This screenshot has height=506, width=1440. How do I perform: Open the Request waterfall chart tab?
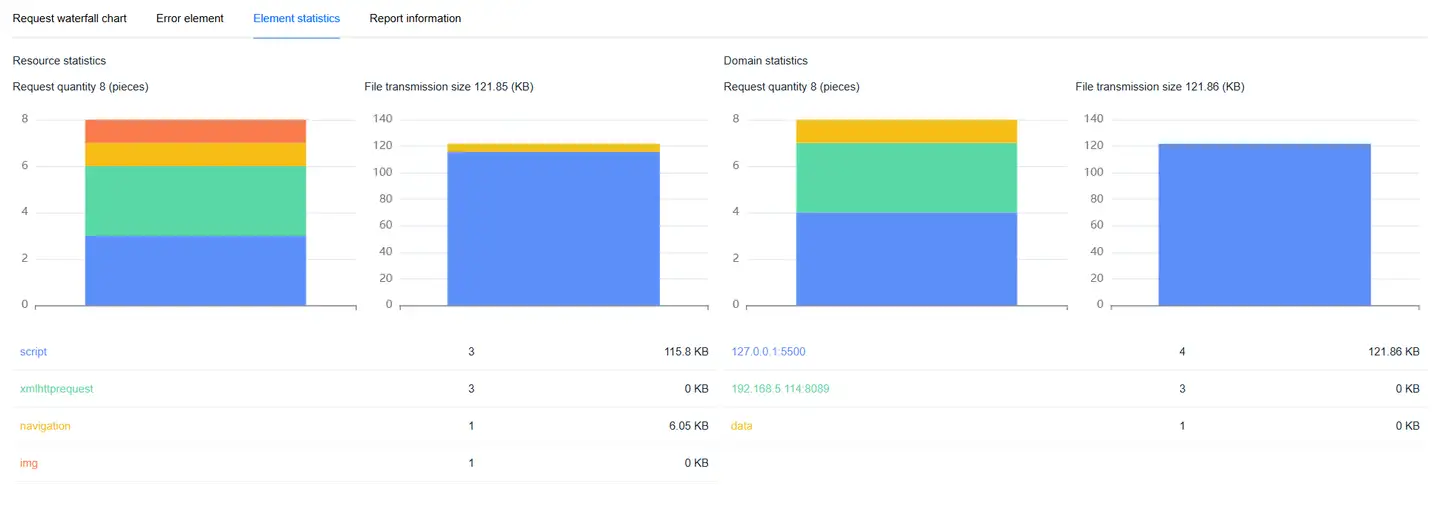69,18
